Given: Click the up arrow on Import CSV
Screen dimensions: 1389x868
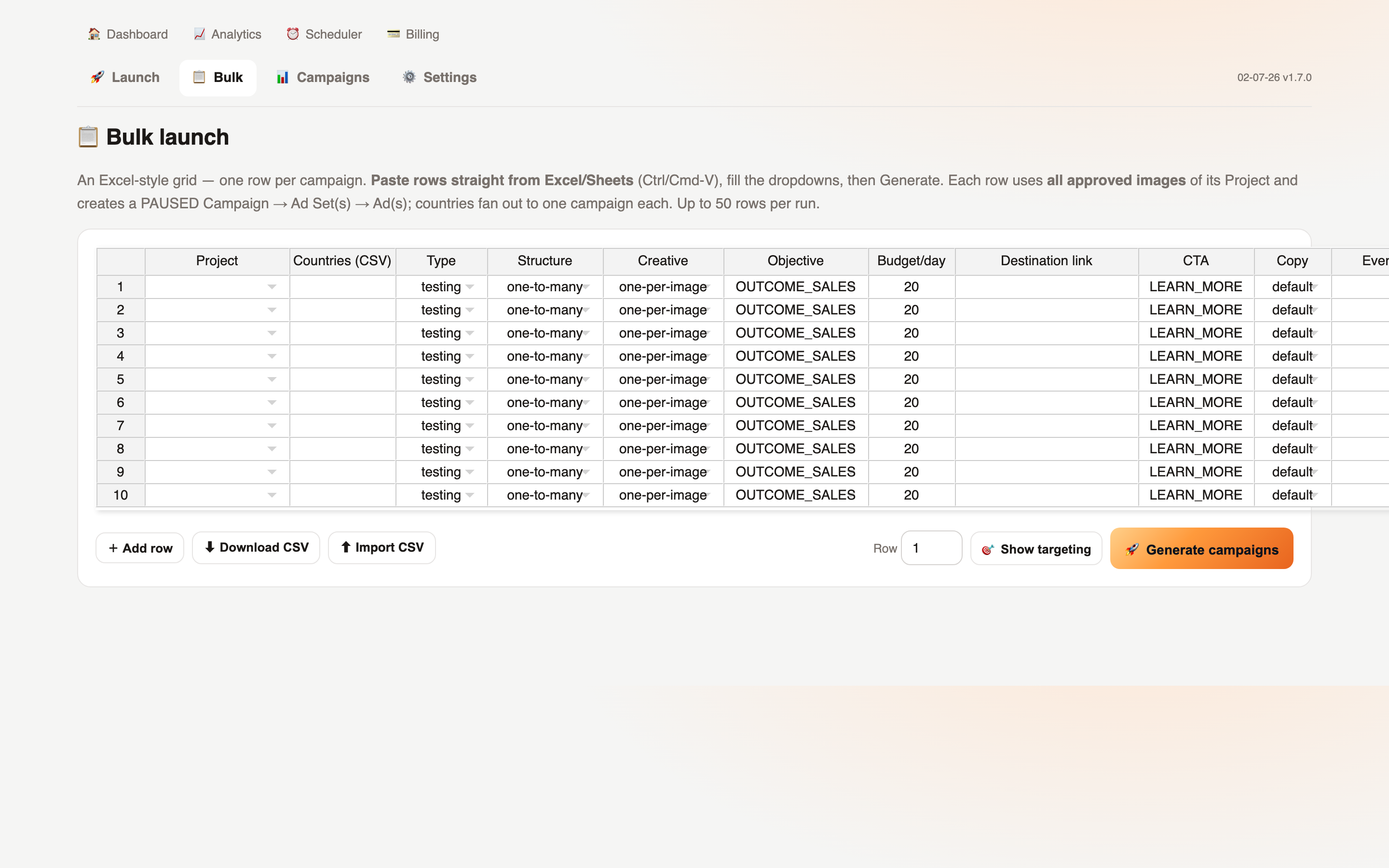Looking at the screenshot, I should coord(345,547).
